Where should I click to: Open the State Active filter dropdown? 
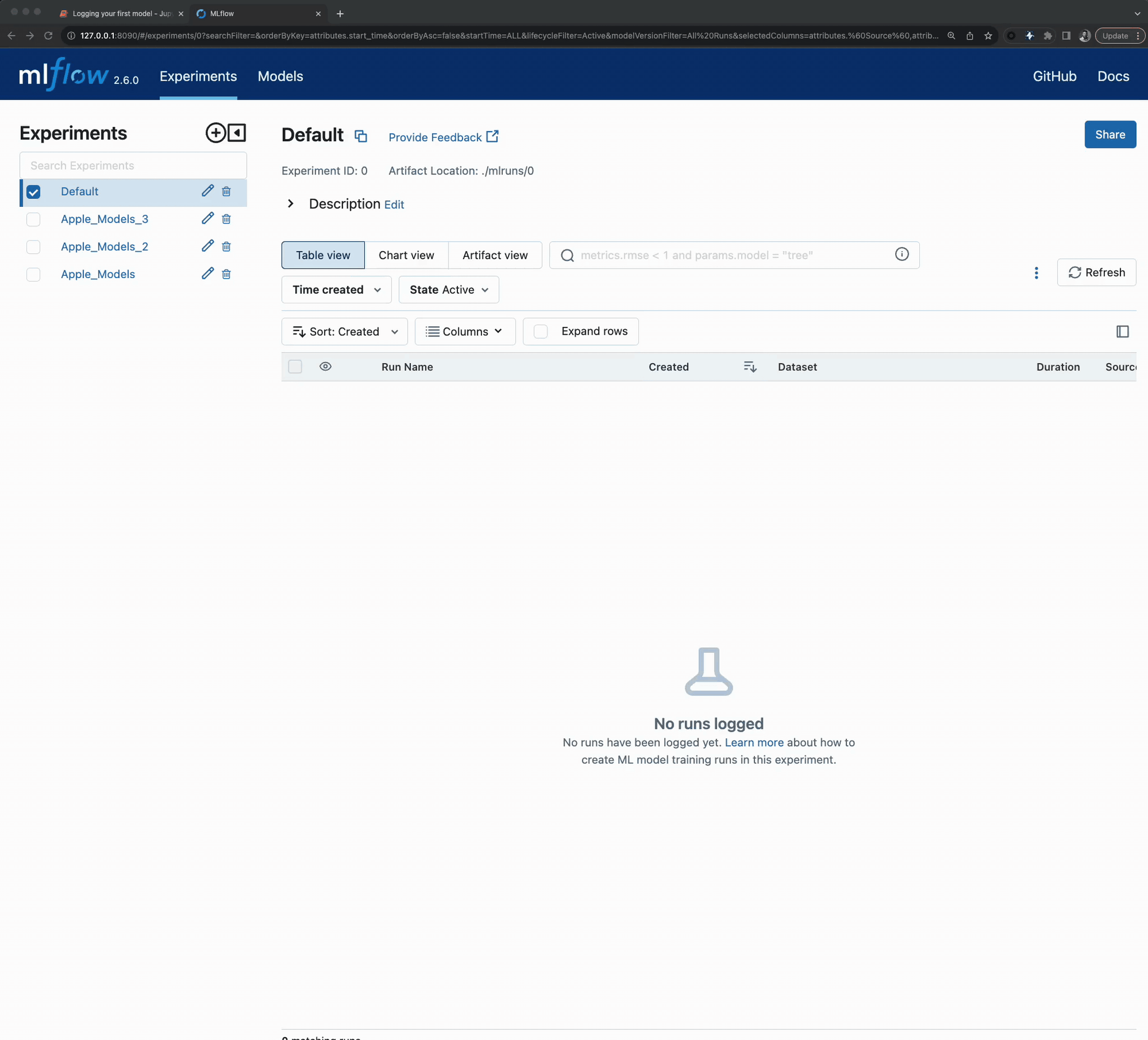tap(448, 290)
